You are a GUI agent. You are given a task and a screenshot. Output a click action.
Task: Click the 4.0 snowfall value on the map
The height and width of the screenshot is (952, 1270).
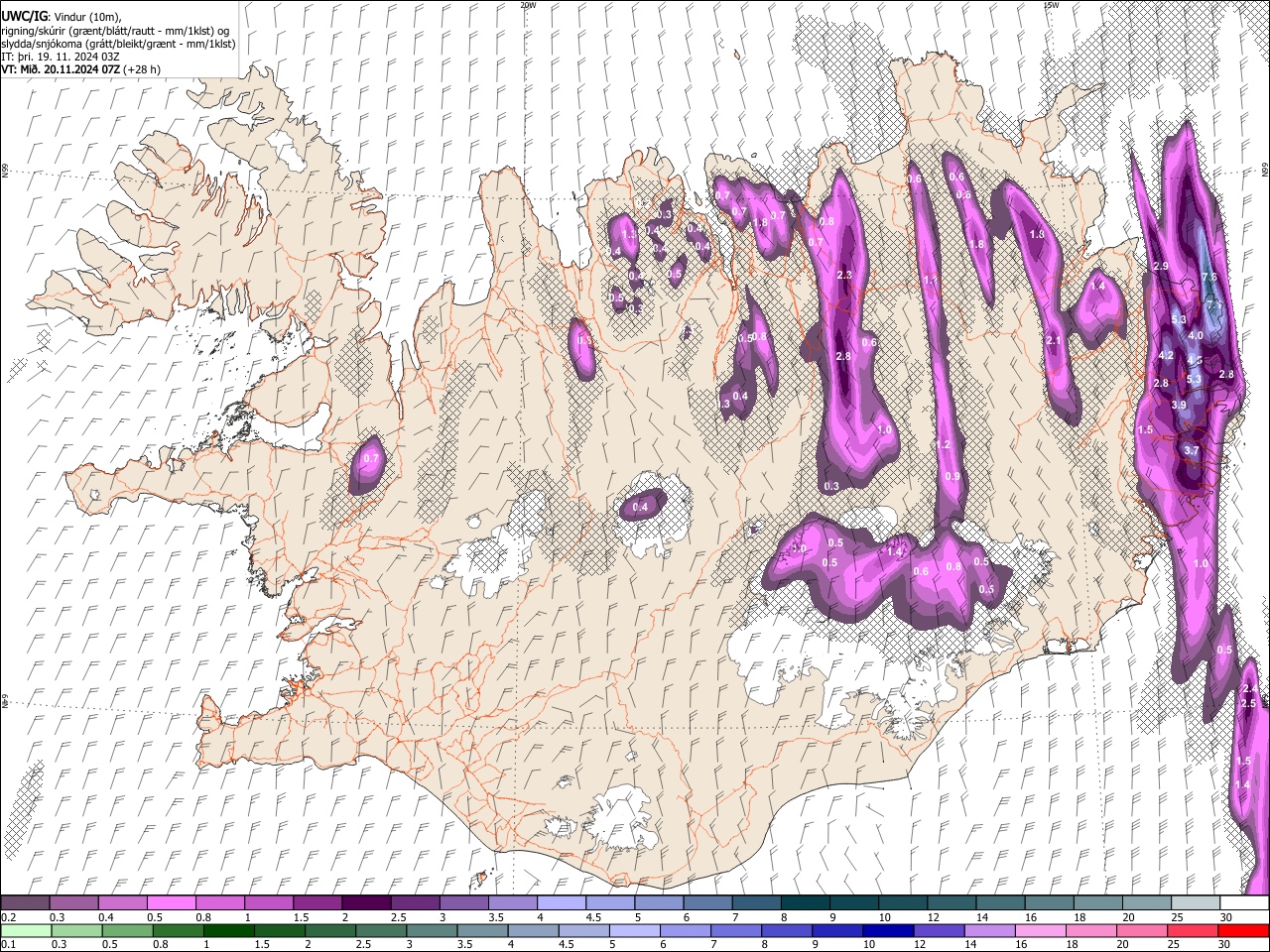pos(1196,336)
